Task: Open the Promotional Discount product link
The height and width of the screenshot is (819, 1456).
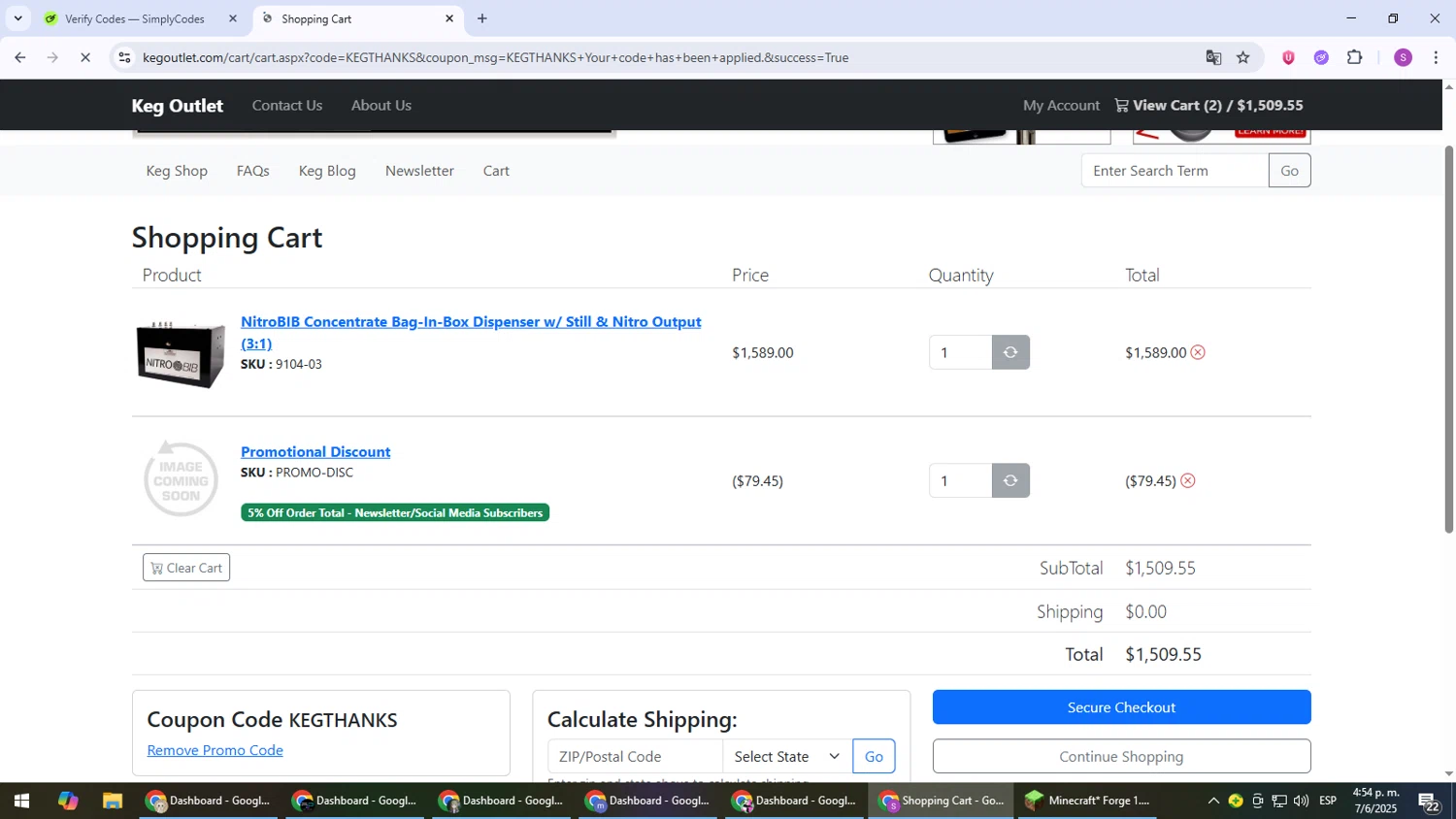Action: (x=315, y=451)
